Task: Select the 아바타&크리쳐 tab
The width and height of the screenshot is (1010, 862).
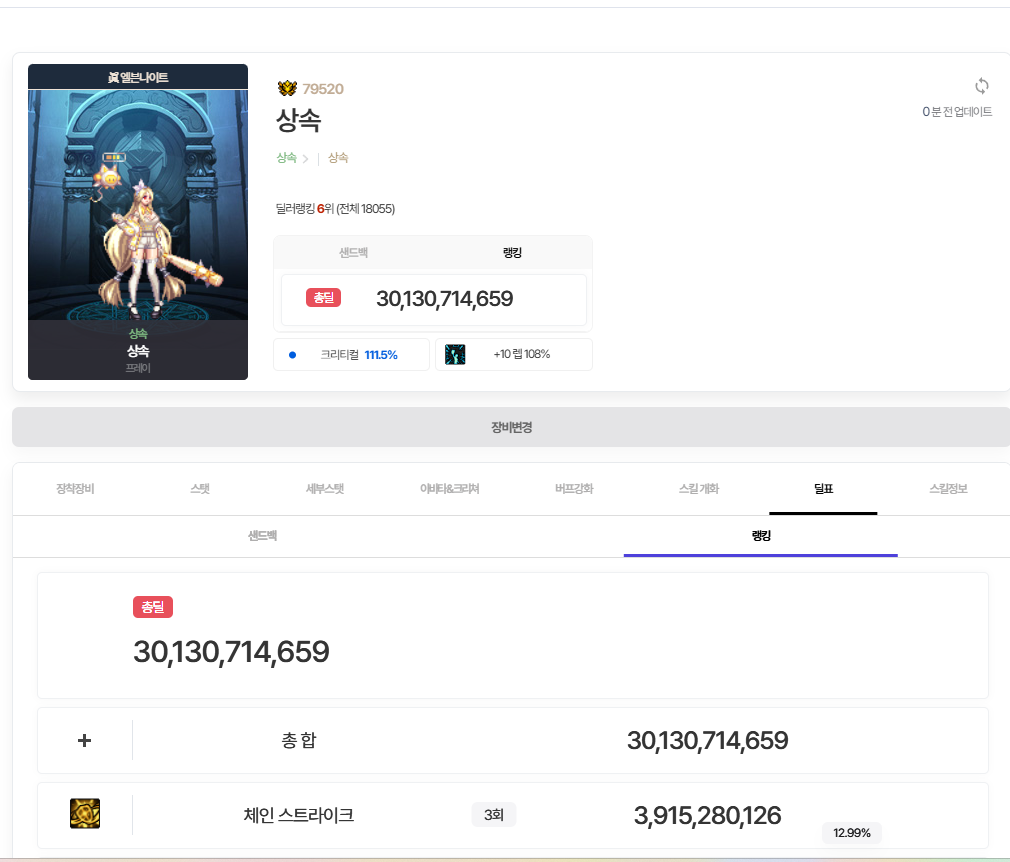Action: [x=449, y=489]
